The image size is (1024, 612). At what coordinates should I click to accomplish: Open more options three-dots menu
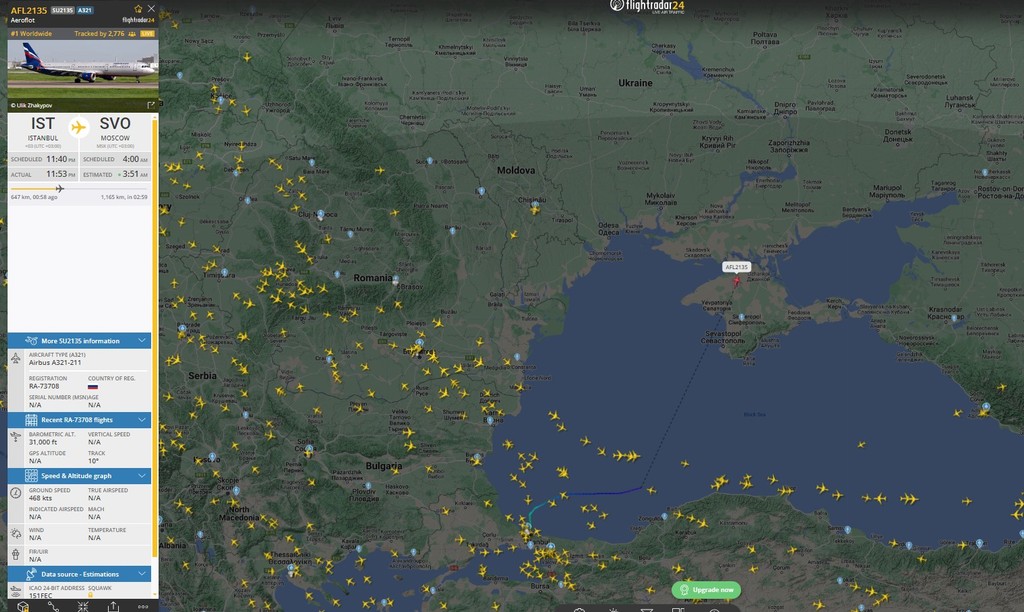click(x=143, y=607)
